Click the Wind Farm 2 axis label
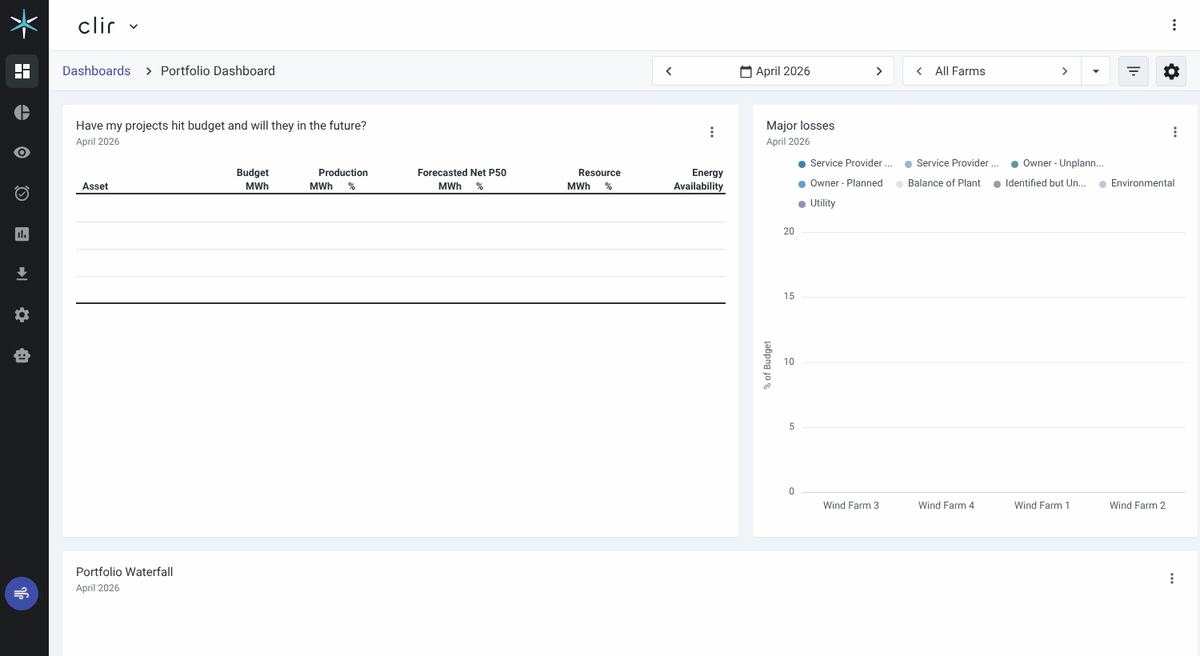This screenshot has height=656, width=1200. coord(1137,505)
